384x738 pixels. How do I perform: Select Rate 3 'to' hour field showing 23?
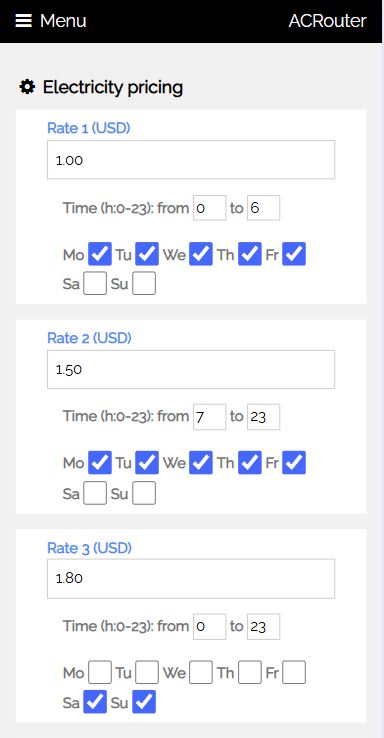[x=264, y=626]
